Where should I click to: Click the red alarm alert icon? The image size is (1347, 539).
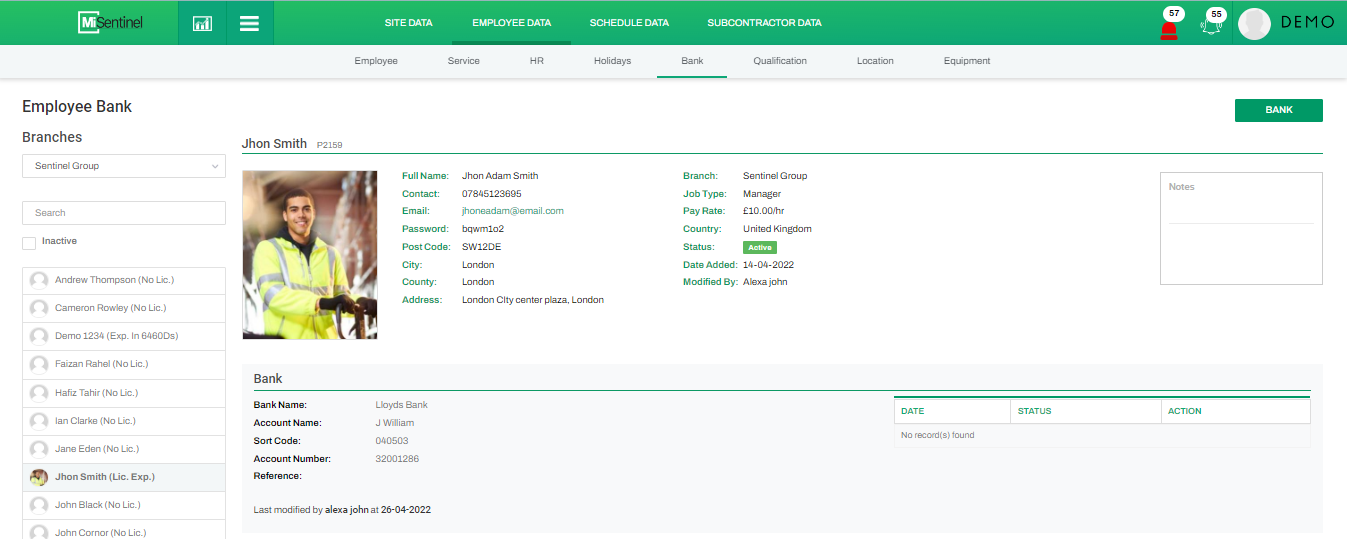click(x=1168, y=27)
